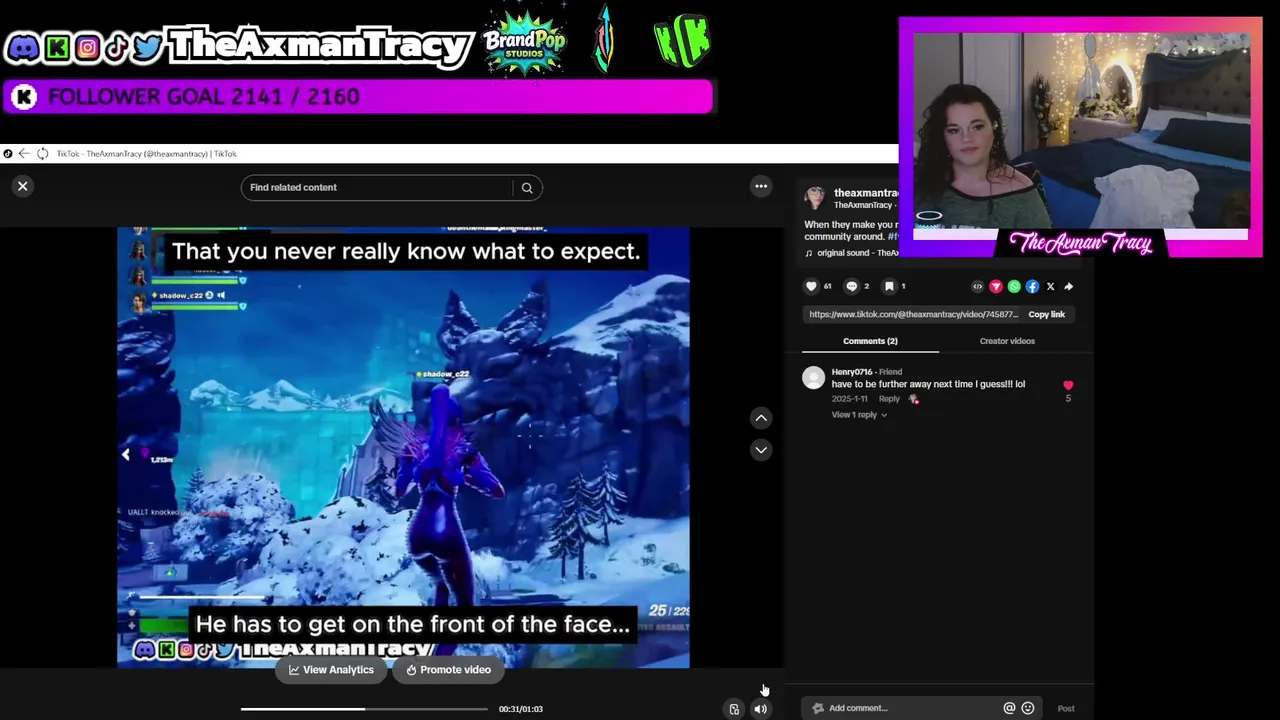Reply to Henry0716's comment
1280x720 pixels.
889,399
